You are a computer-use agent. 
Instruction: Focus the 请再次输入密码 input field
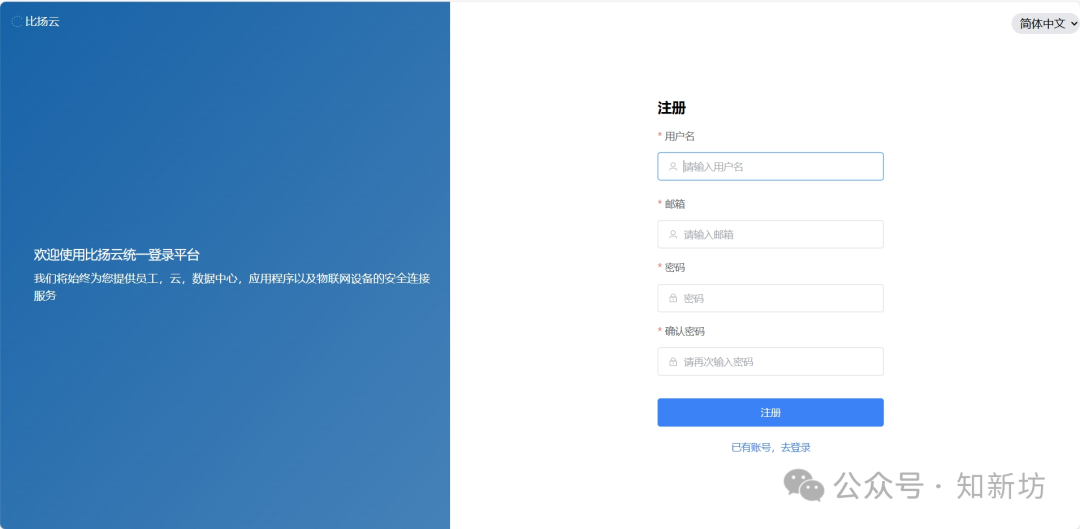point(770,362)
